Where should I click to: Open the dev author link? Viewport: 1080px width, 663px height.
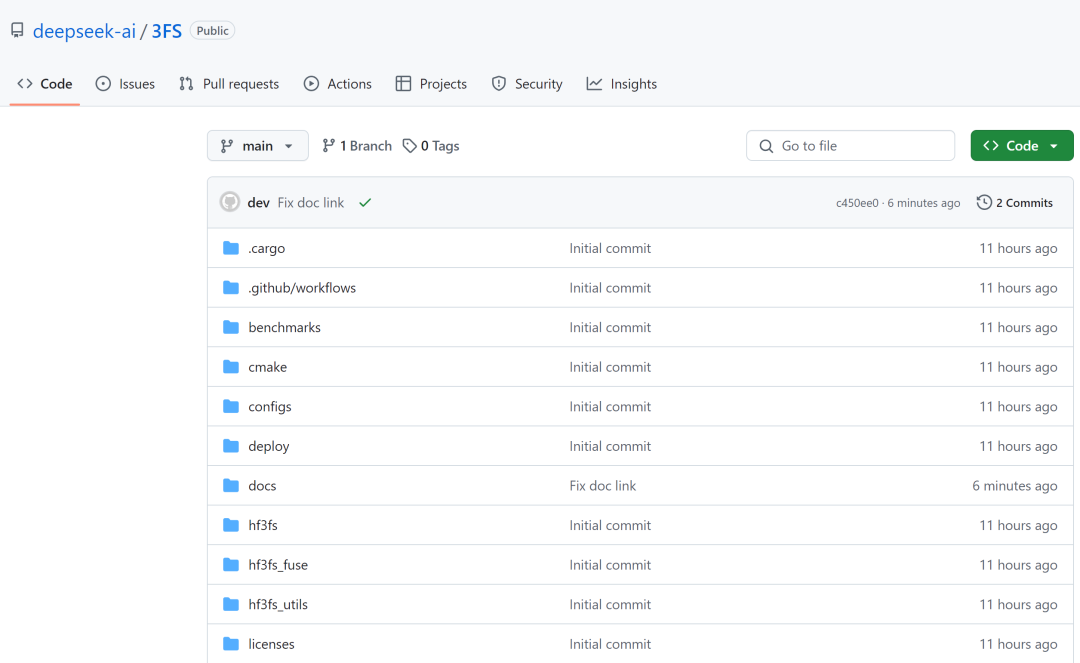coord(258,202)
